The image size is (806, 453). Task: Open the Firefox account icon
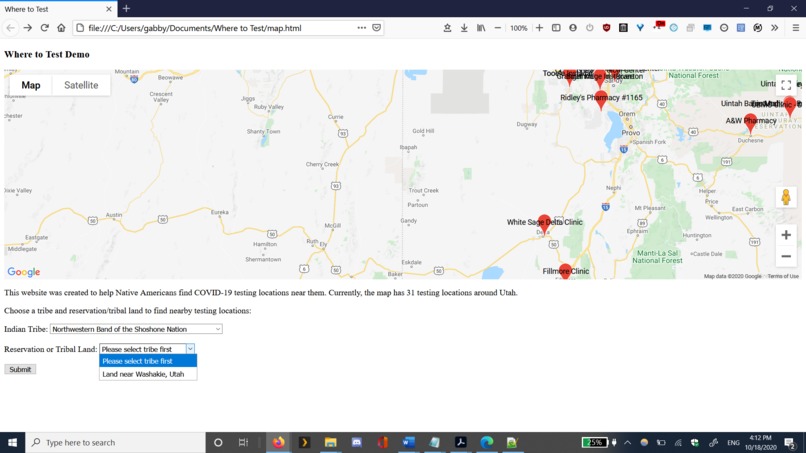[573, 28]
